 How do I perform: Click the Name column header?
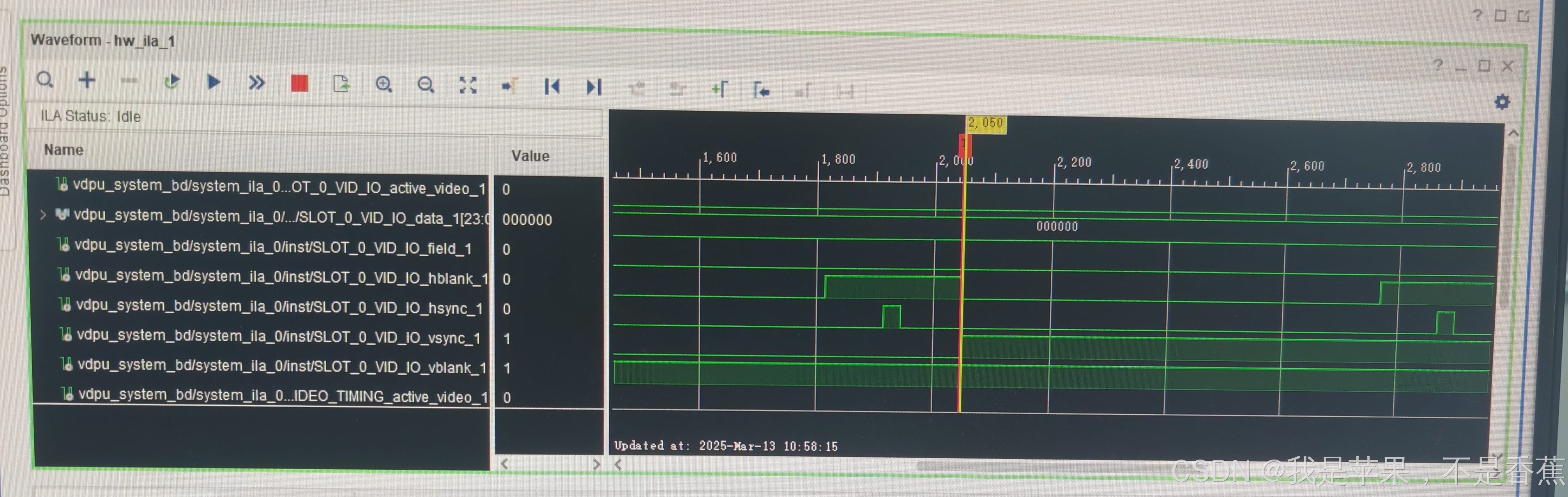(64, 150)
